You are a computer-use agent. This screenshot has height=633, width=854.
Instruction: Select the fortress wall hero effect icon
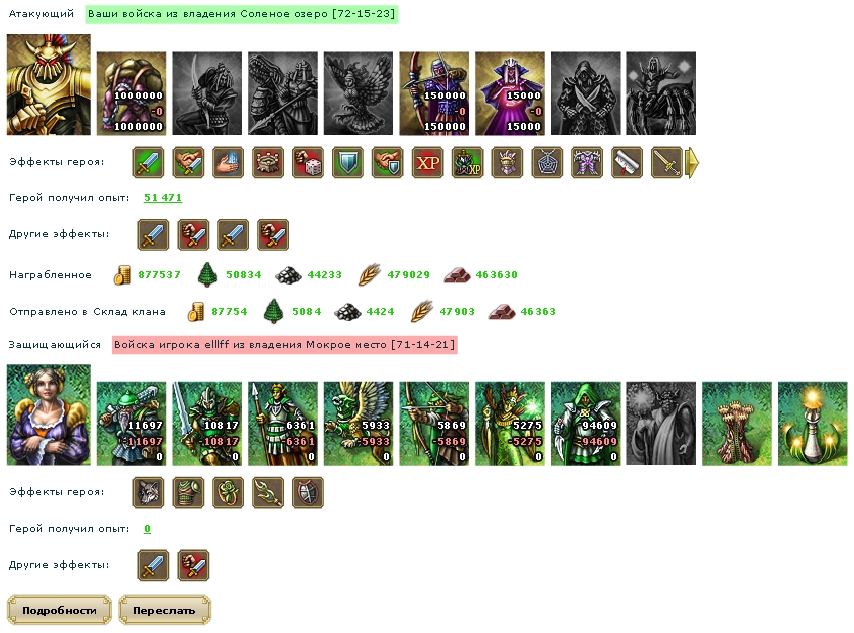pyautogui.click(x=268, y=162)
